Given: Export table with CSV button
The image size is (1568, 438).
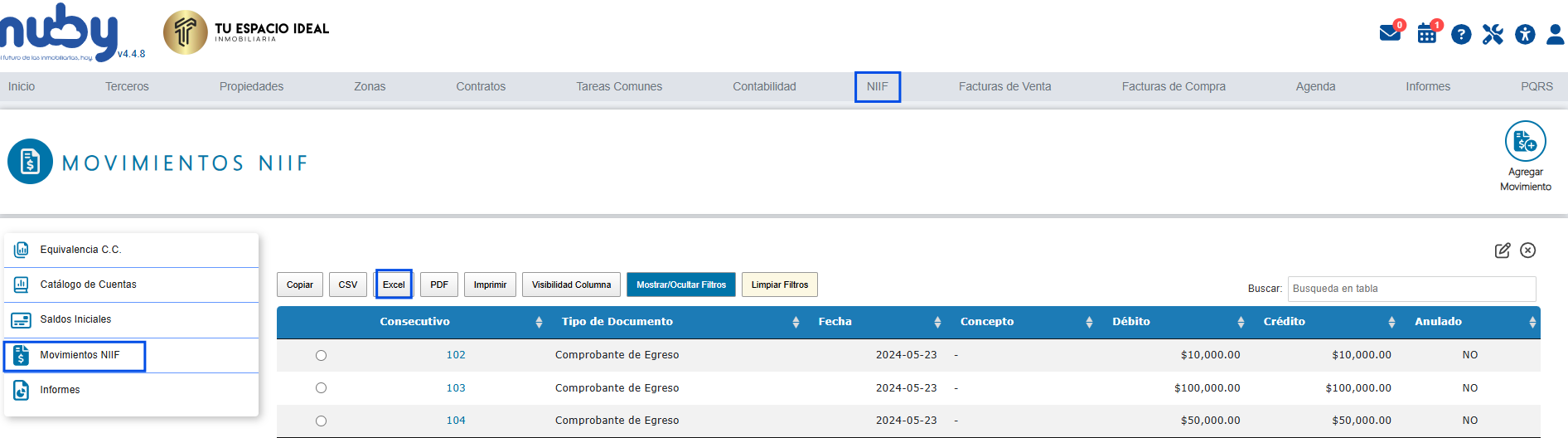Looking at the screenshot, I should pos(348,285).
